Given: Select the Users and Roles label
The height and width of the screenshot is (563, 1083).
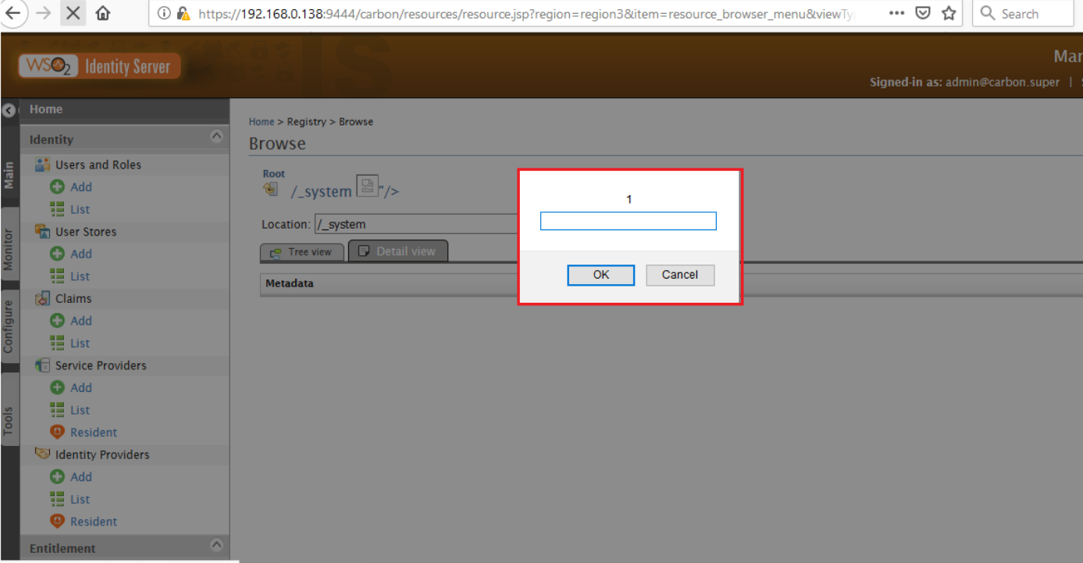Looking at the screenshot, I should 98,165.
